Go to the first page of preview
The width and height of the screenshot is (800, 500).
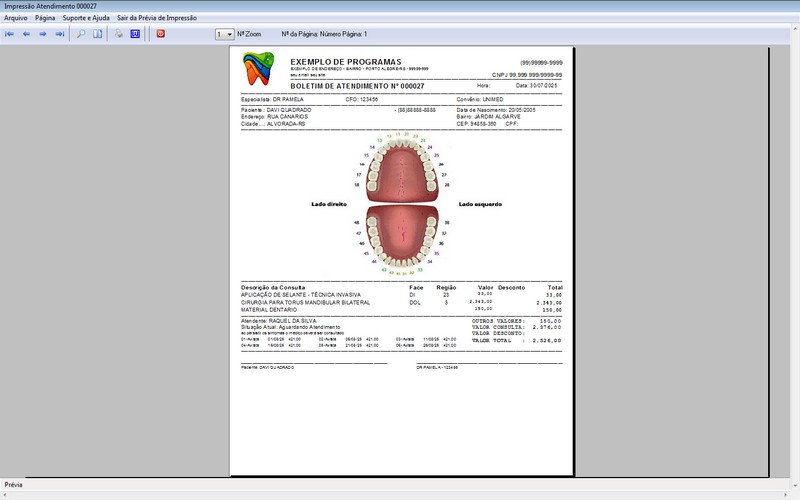tap(9, 34)
